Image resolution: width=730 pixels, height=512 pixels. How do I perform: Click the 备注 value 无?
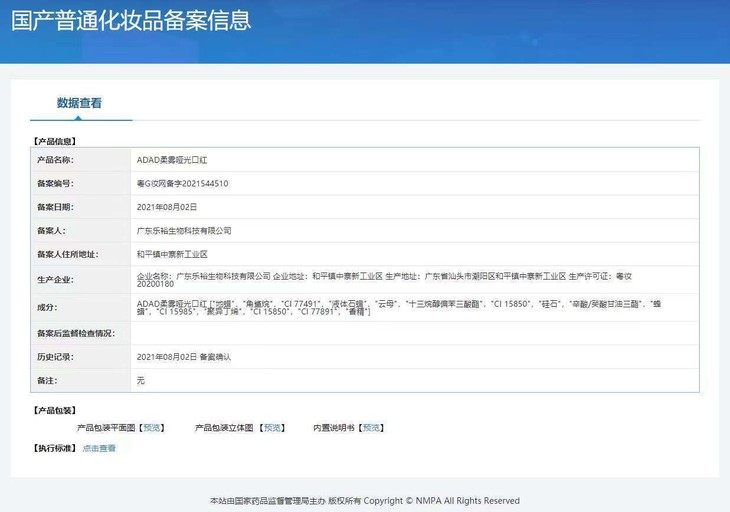[x=141, y=381]
